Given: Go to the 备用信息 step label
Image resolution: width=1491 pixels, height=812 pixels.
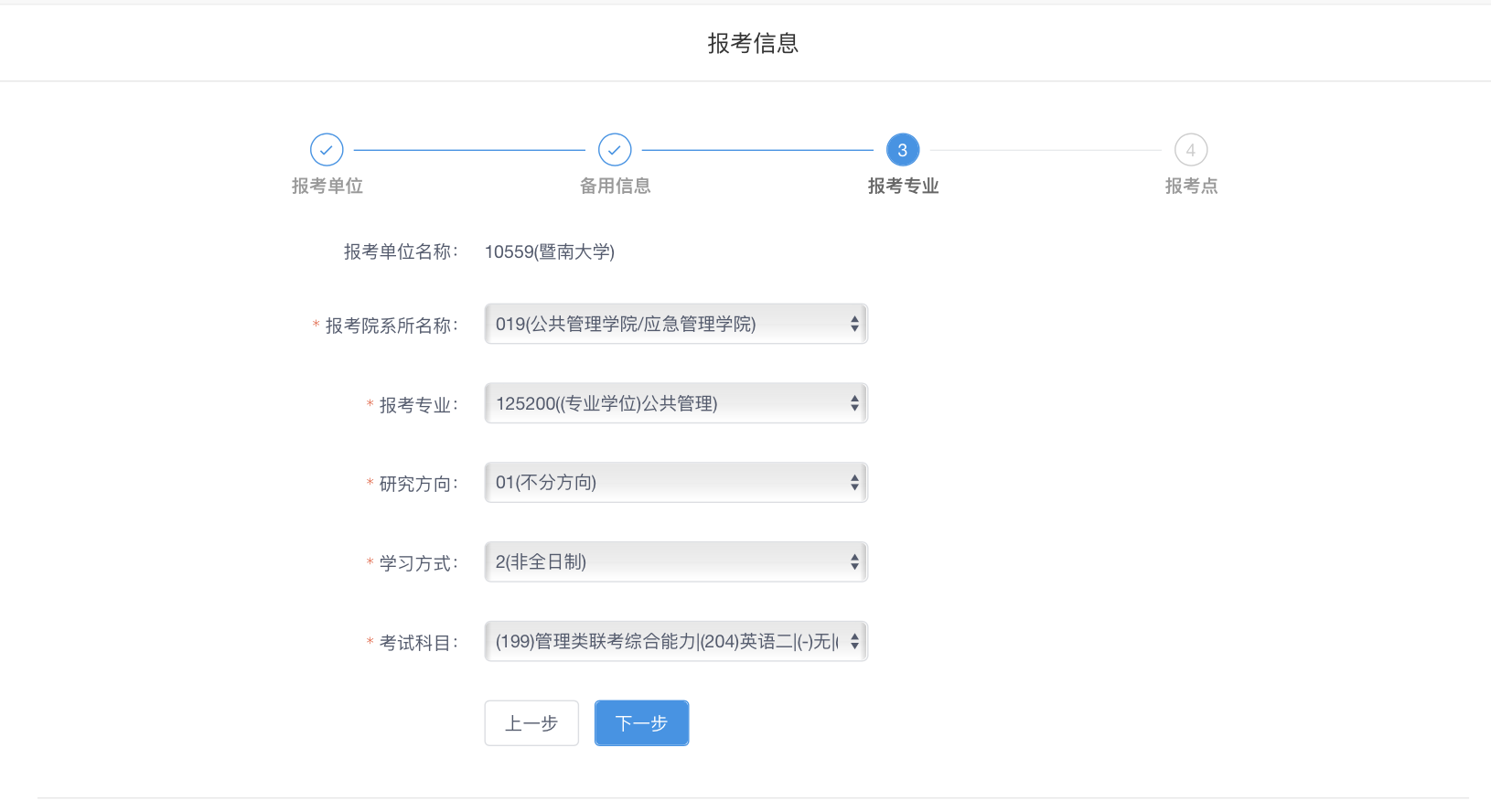Looking at the screenshot, I should [x=615, y=186].
